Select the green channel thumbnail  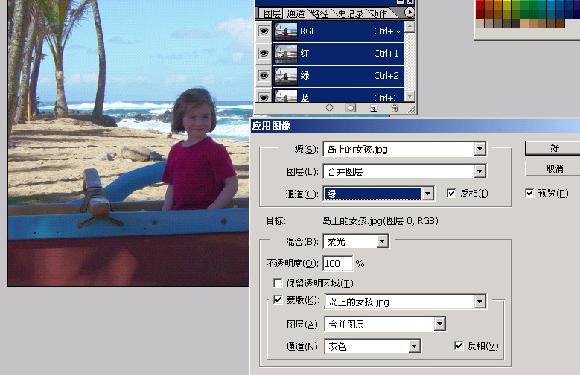[286, 76]
